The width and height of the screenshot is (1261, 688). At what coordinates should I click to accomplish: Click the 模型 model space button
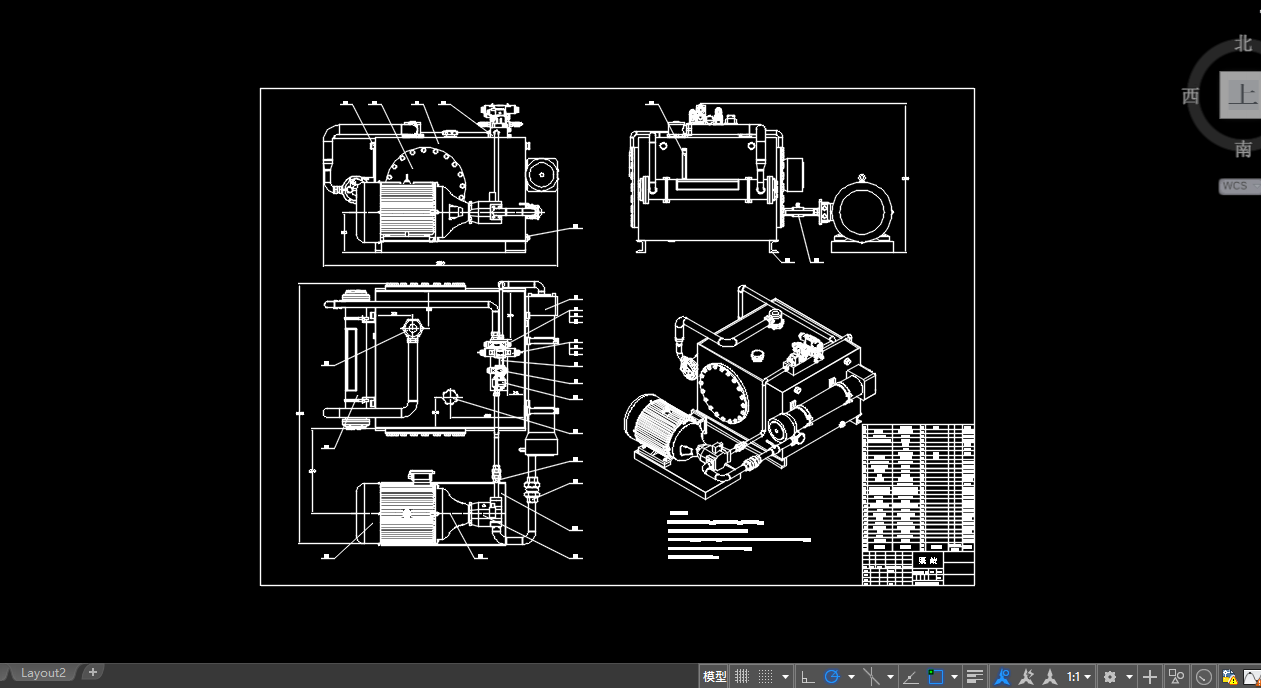pyautogui.click(x=714, y=677)
